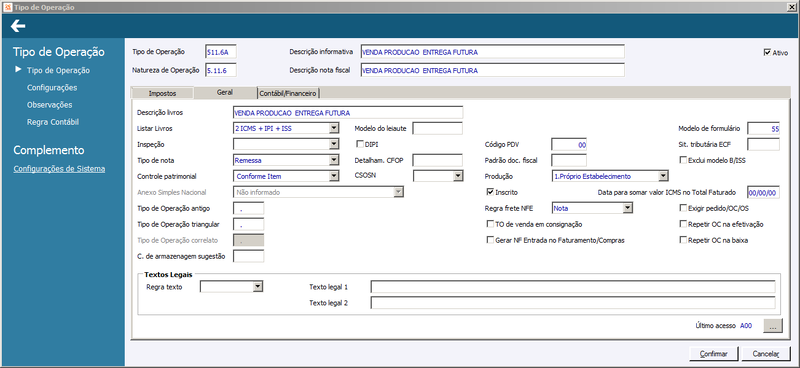
Task: Switch to the Impostos tab
Action: point(162,93)
